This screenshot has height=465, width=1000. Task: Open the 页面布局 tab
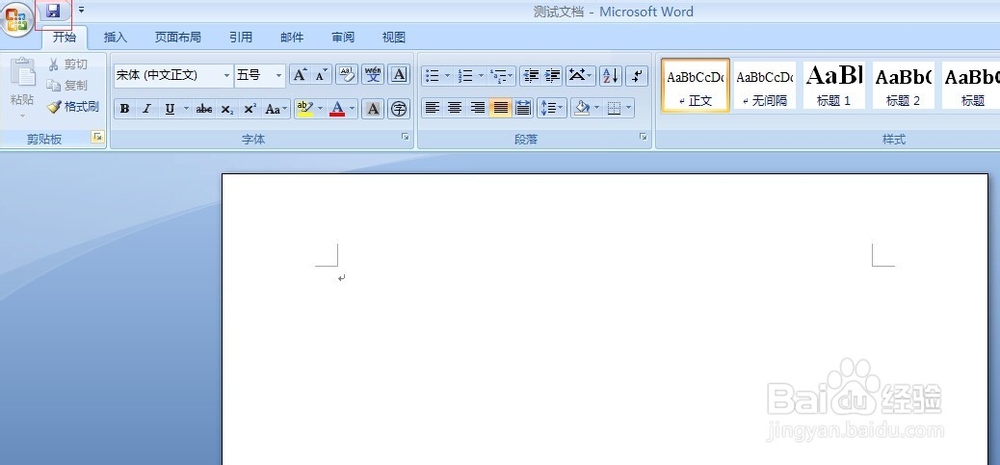tap(178, 38)
